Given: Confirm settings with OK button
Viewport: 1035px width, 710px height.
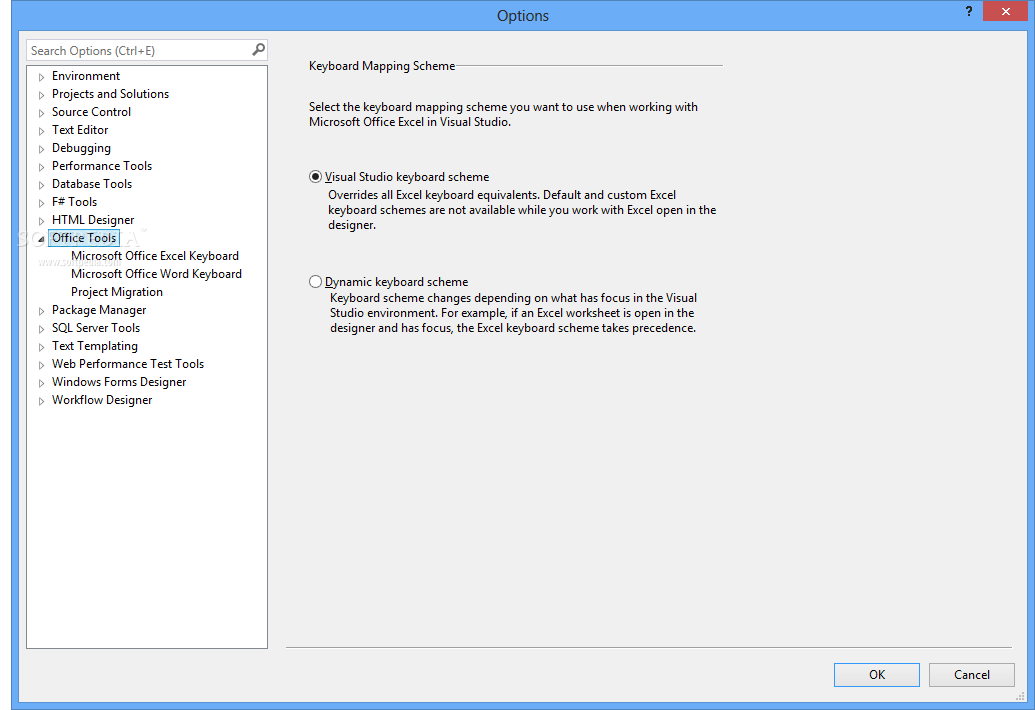Looking at the screenshot, I should pos(877,674).
